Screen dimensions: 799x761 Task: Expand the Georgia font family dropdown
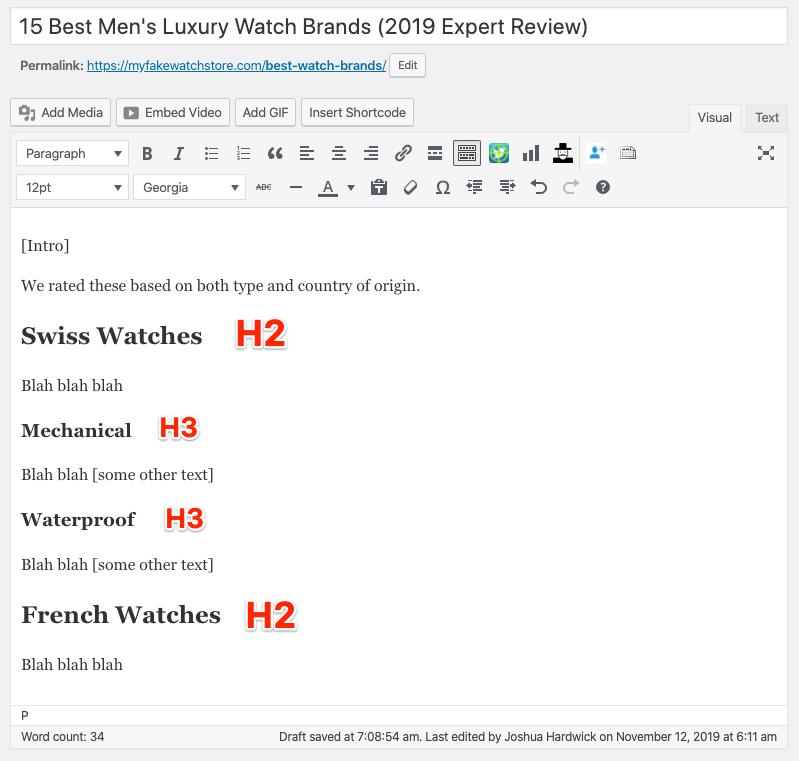coord(190,188)
